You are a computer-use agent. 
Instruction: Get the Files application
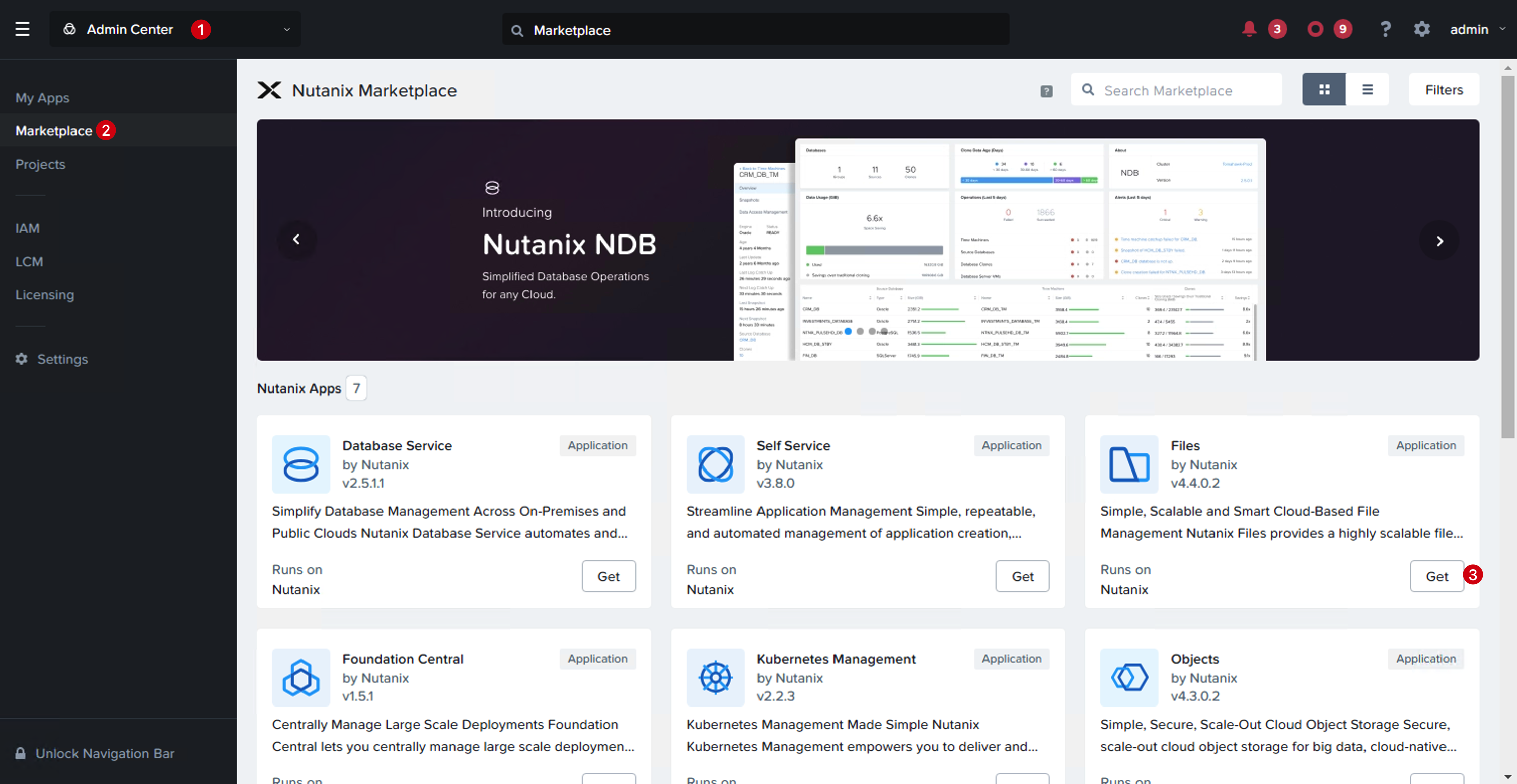tap(1436, 576)
